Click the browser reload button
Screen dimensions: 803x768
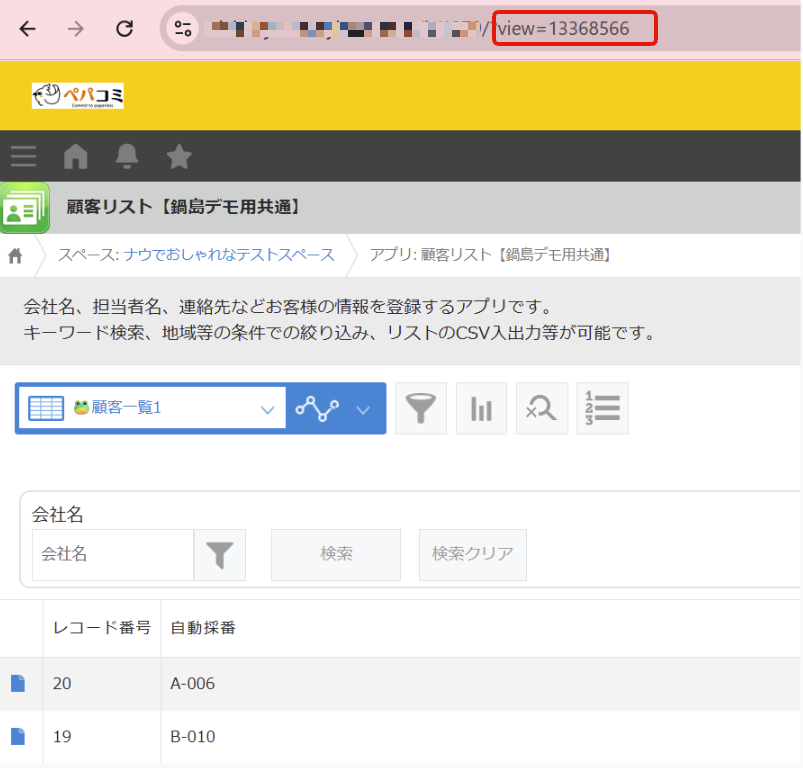pos(124,29)
